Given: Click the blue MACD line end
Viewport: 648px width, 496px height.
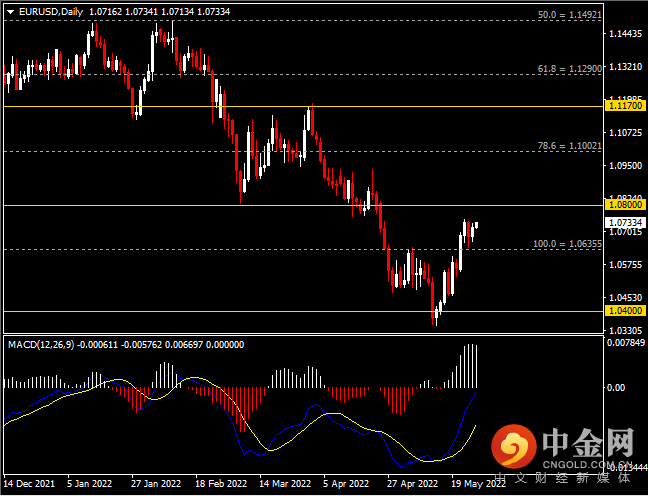Looking at the screenshot, I should [x=476, y=393].
